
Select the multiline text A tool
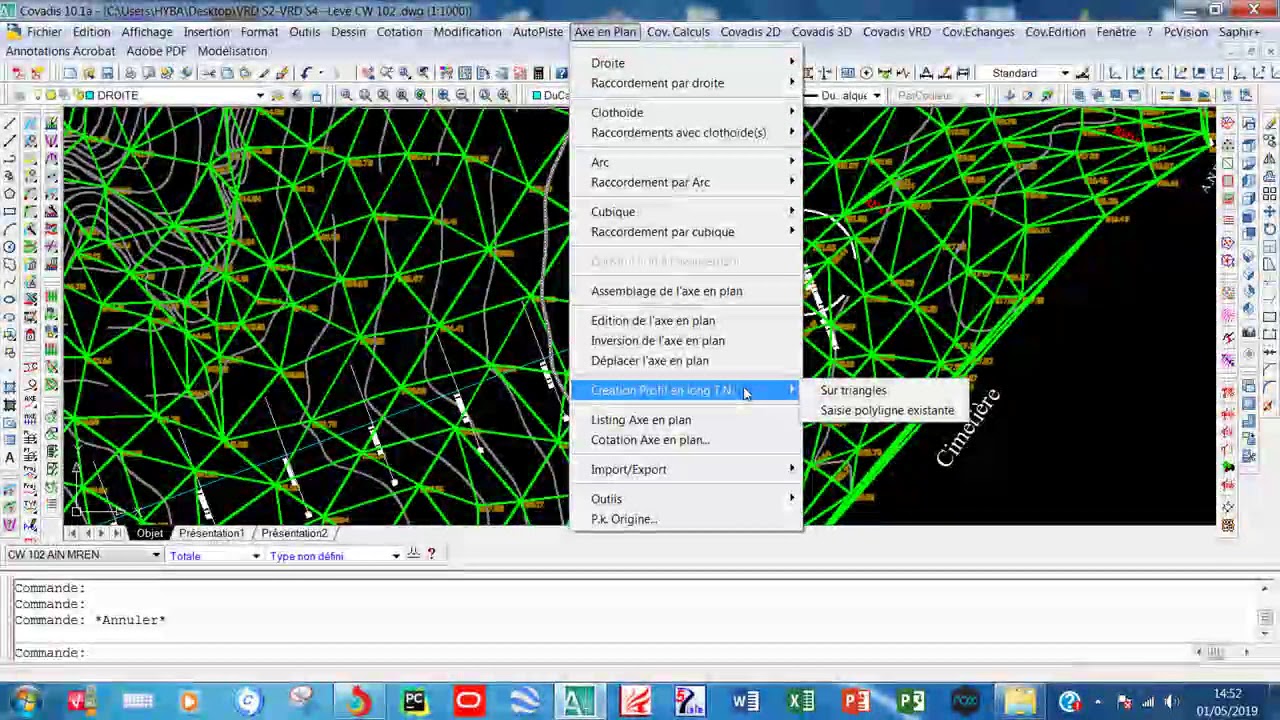point(10,457)
